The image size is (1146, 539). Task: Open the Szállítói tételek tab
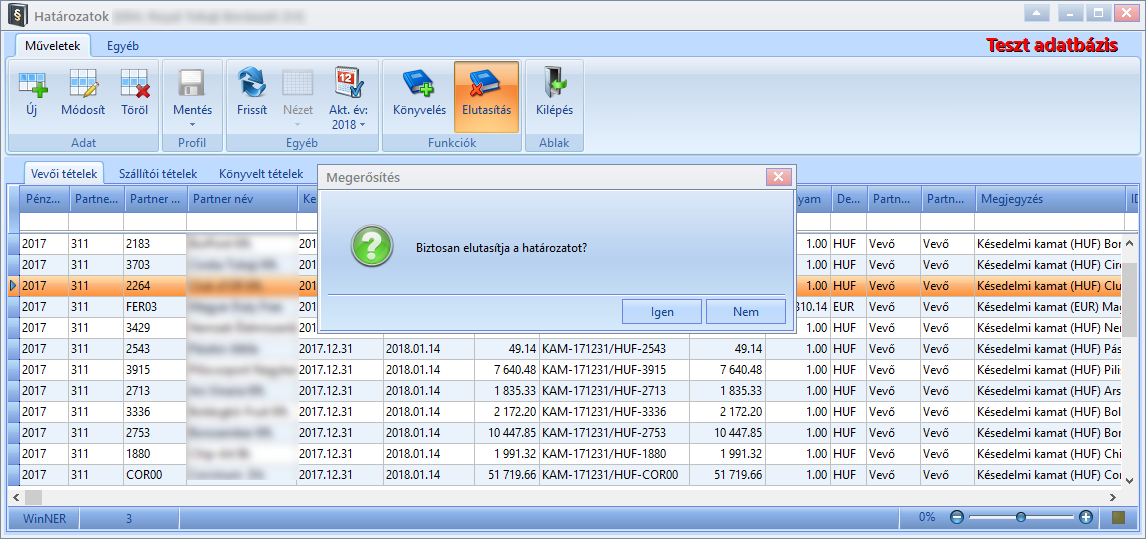pos(158,174)
